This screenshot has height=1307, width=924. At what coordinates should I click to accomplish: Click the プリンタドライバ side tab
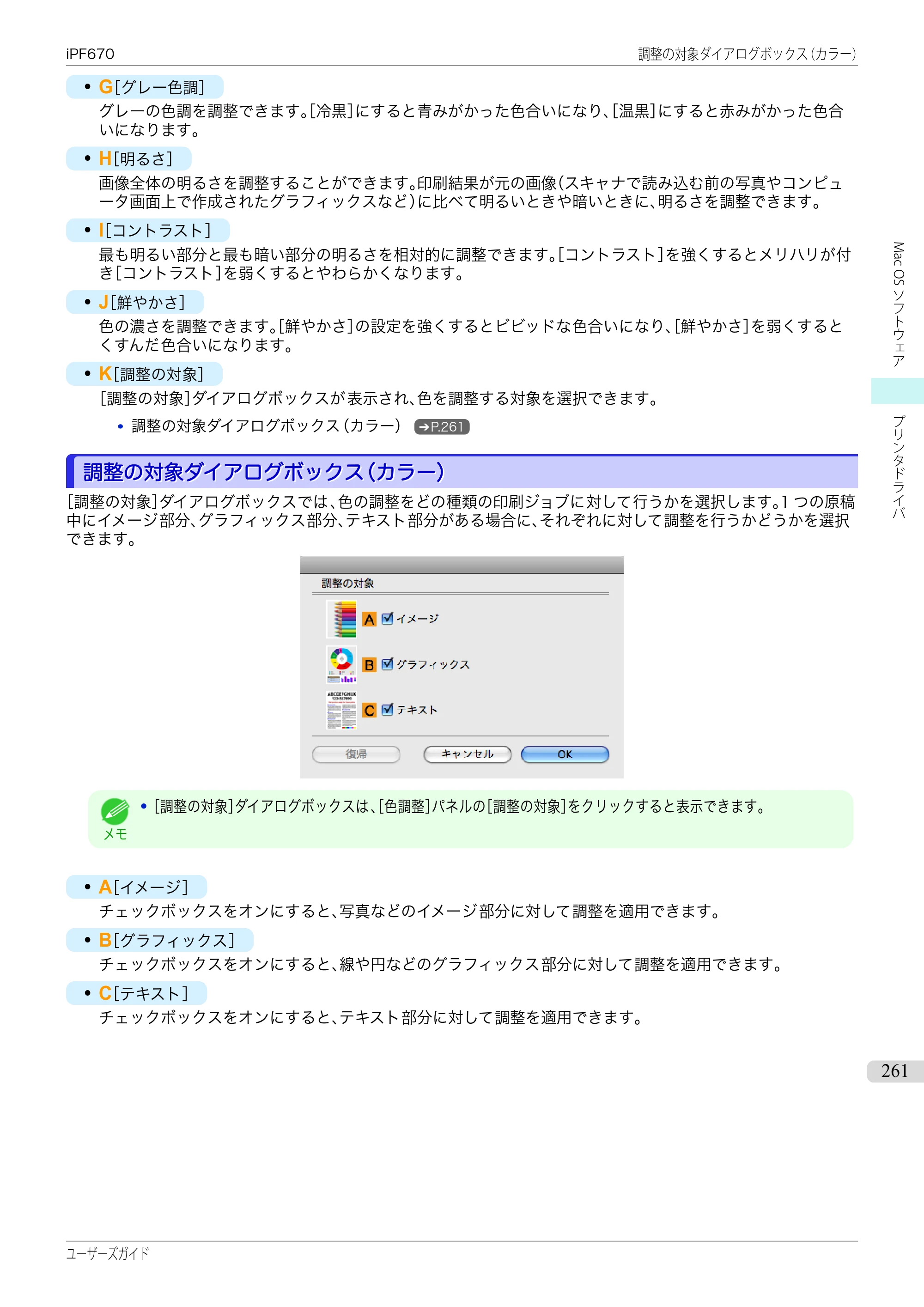(898, 468)
